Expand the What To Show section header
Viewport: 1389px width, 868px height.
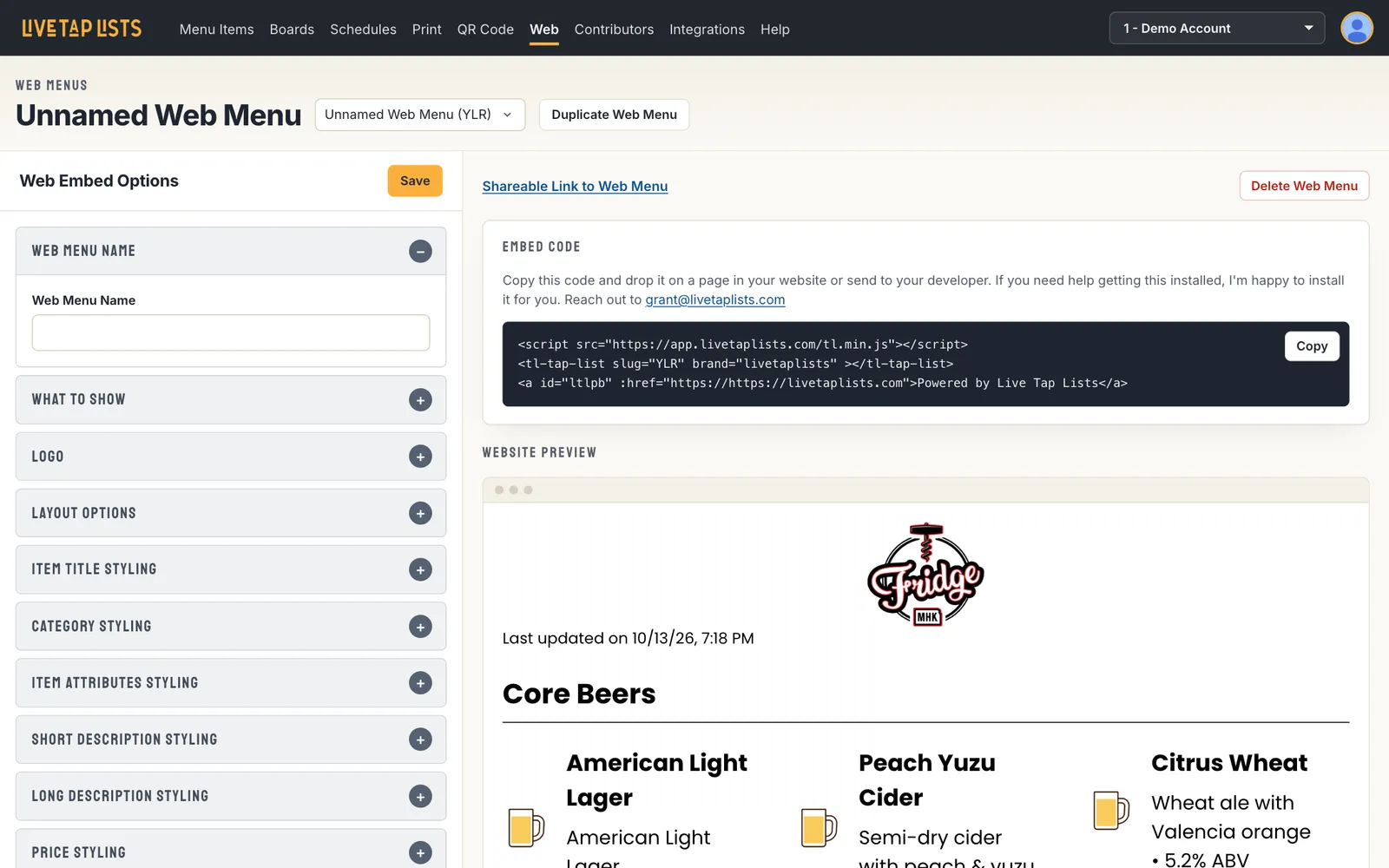(231, 399)
